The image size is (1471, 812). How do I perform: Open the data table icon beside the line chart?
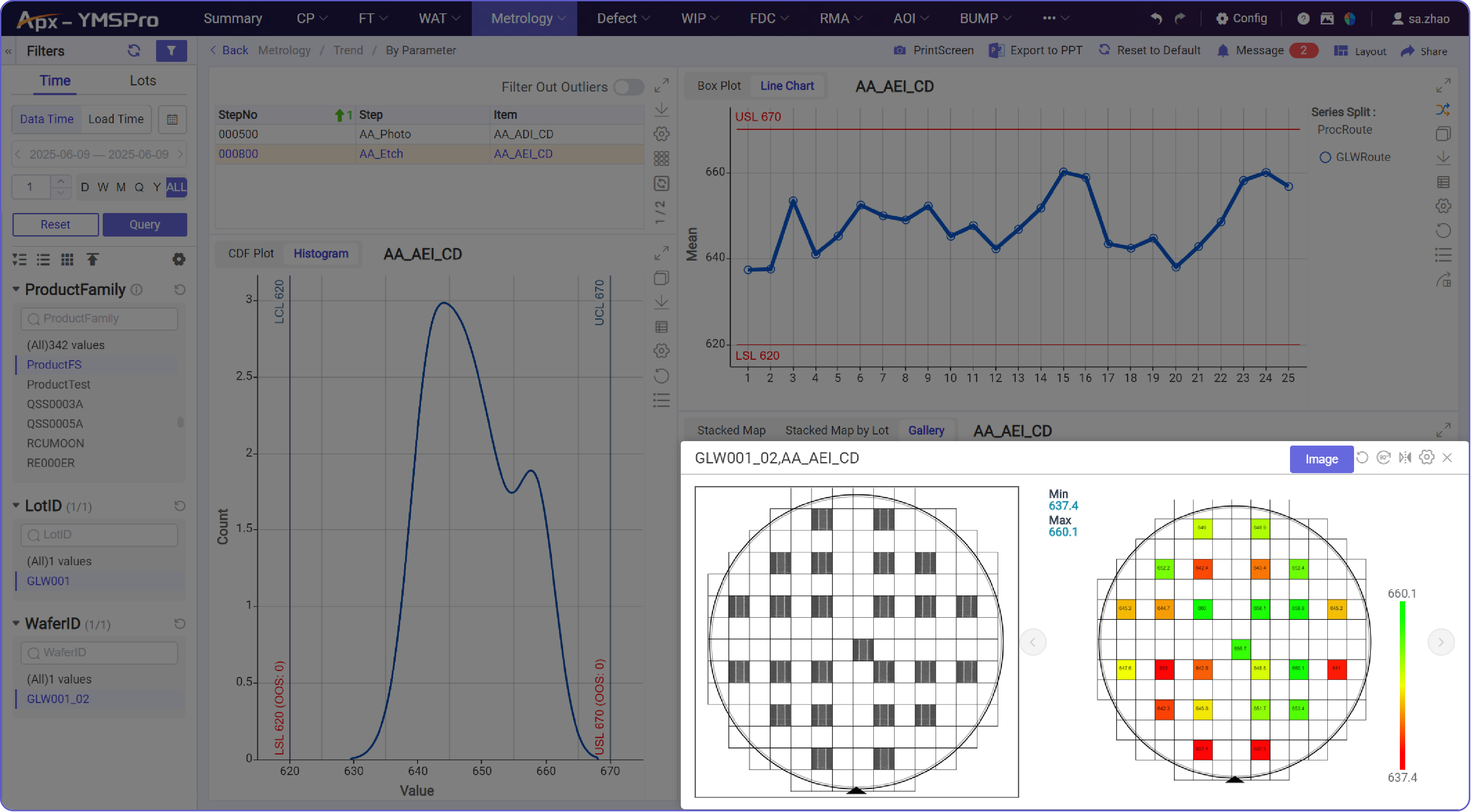(1443, 181)
